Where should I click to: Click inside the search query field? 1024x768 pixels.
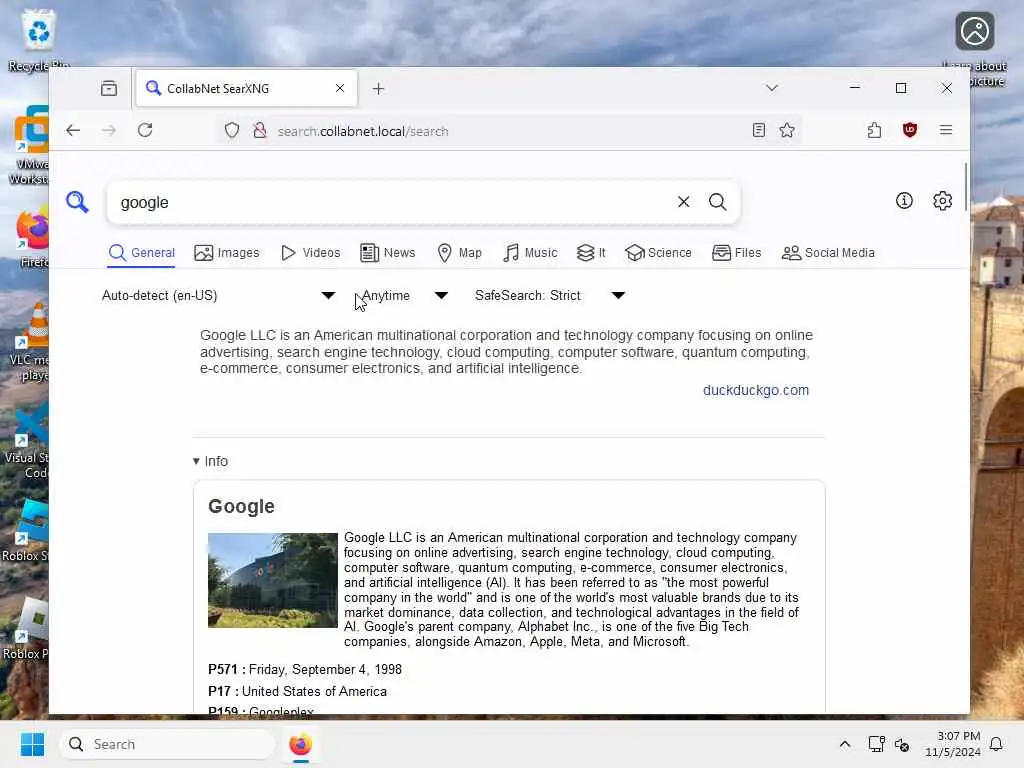point(392,202)
